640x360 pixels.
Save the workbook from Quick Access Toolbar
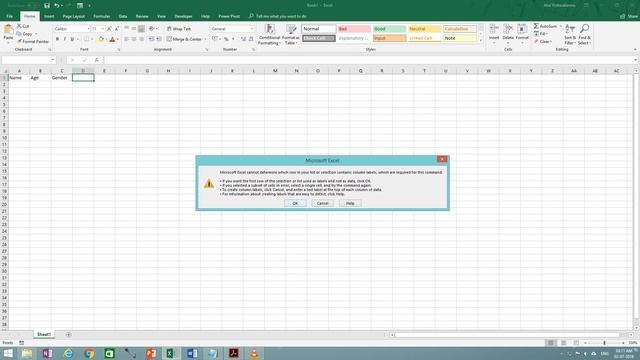point(47,6)
